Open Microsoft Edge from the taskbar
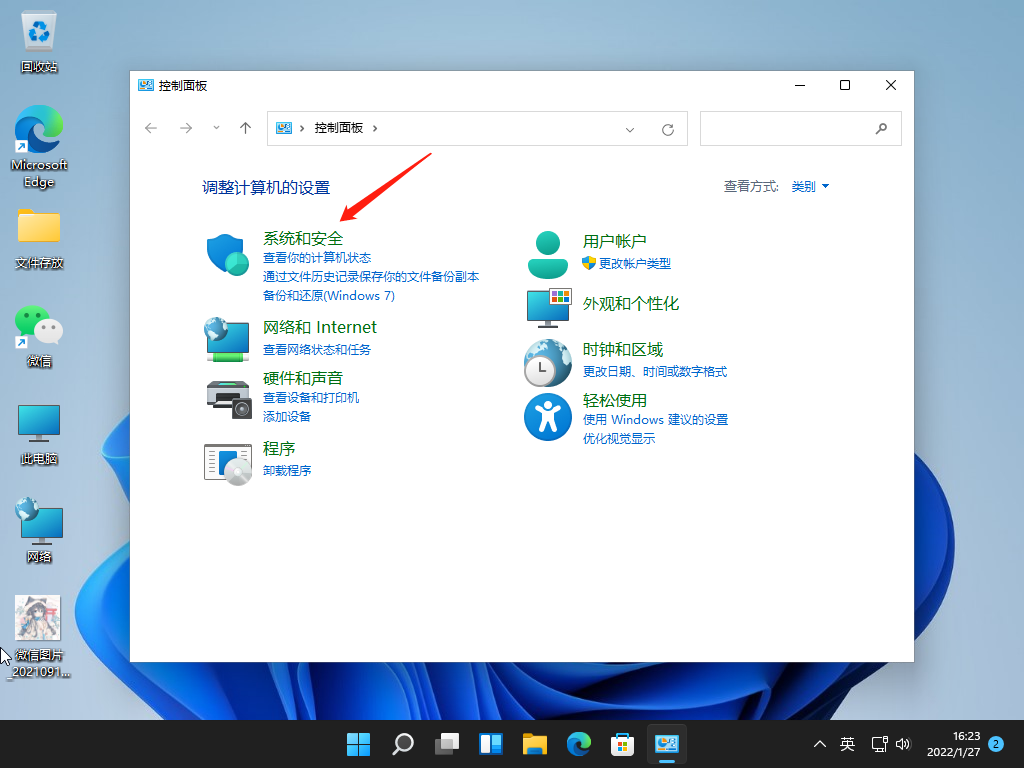 click(x=579, y=744)
